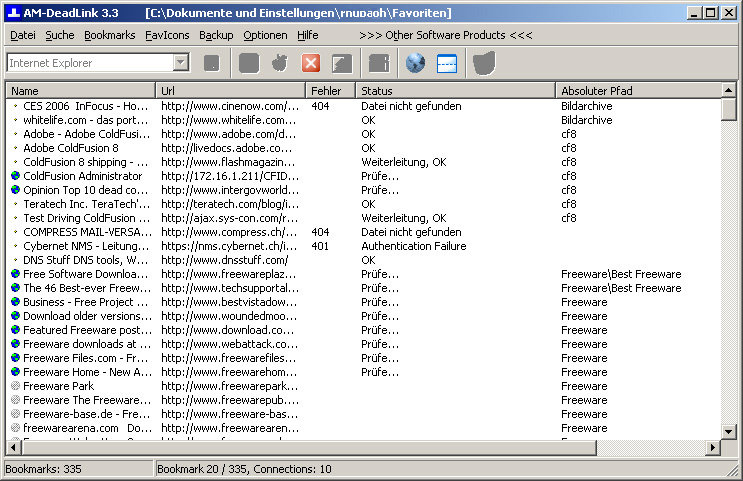Click URL http://www.dnsstuff.com/
743x481 pixels.
(x=224, y=260)
